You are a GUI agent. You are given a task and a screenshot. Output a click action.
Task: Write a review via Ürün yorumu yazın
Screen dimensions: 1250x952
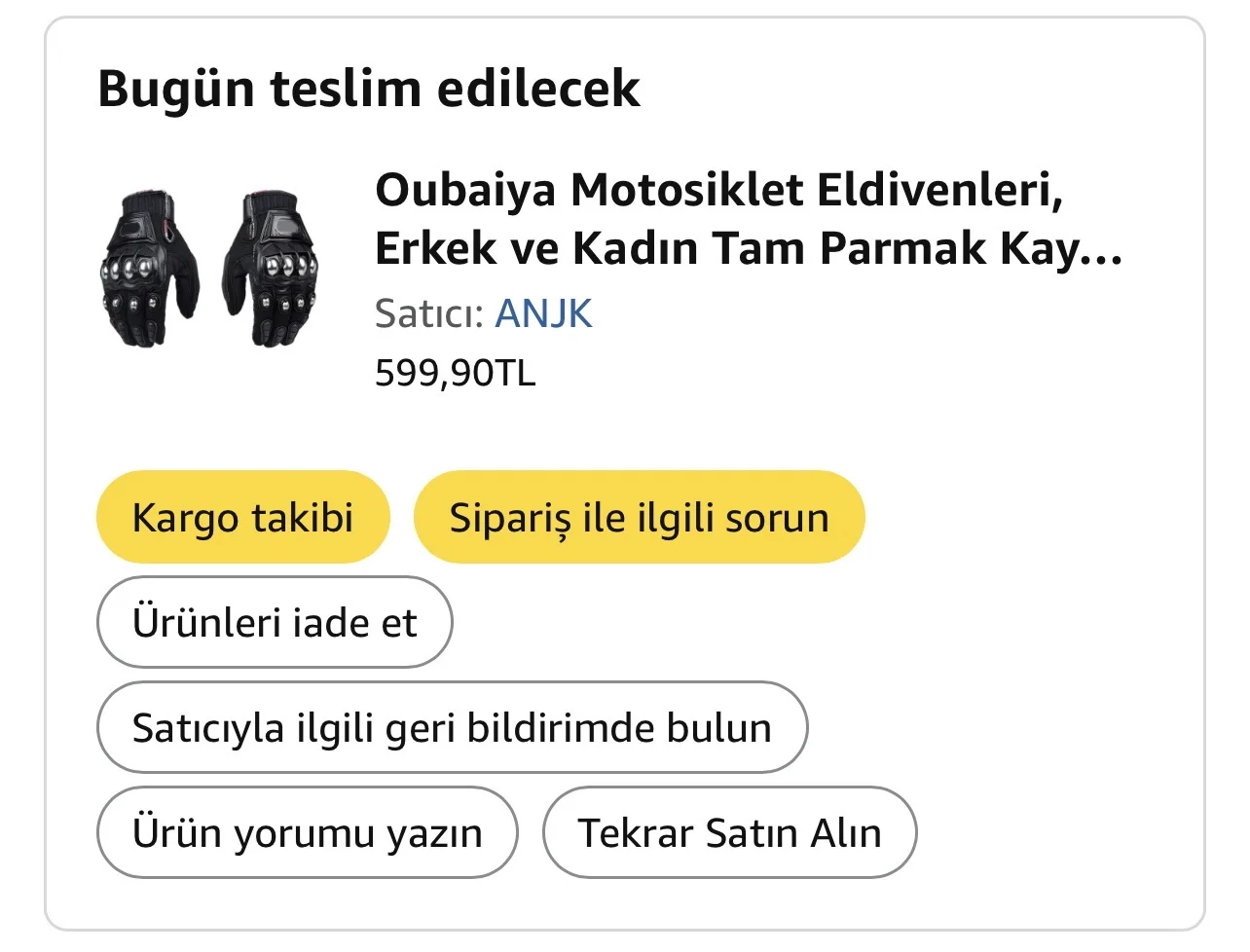(307, 832)
